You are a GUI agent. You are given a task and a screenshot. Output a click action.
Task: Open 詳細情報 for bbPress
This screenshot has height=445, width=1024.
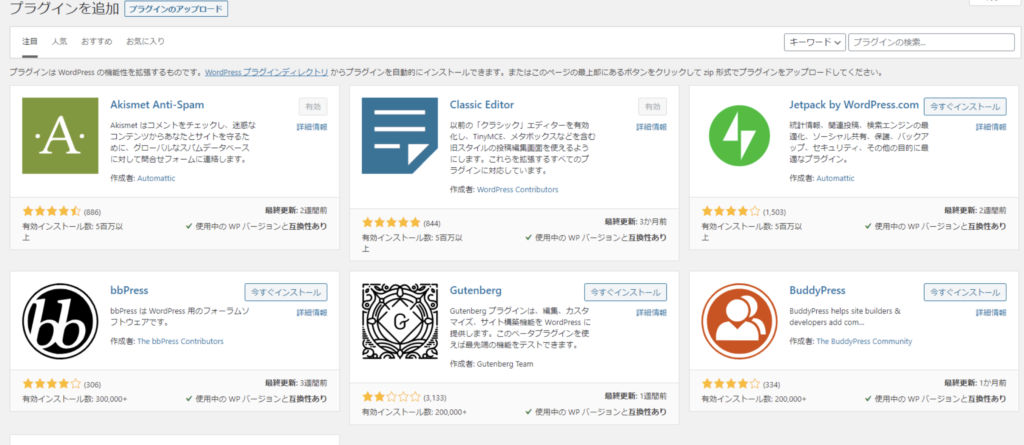312,312
